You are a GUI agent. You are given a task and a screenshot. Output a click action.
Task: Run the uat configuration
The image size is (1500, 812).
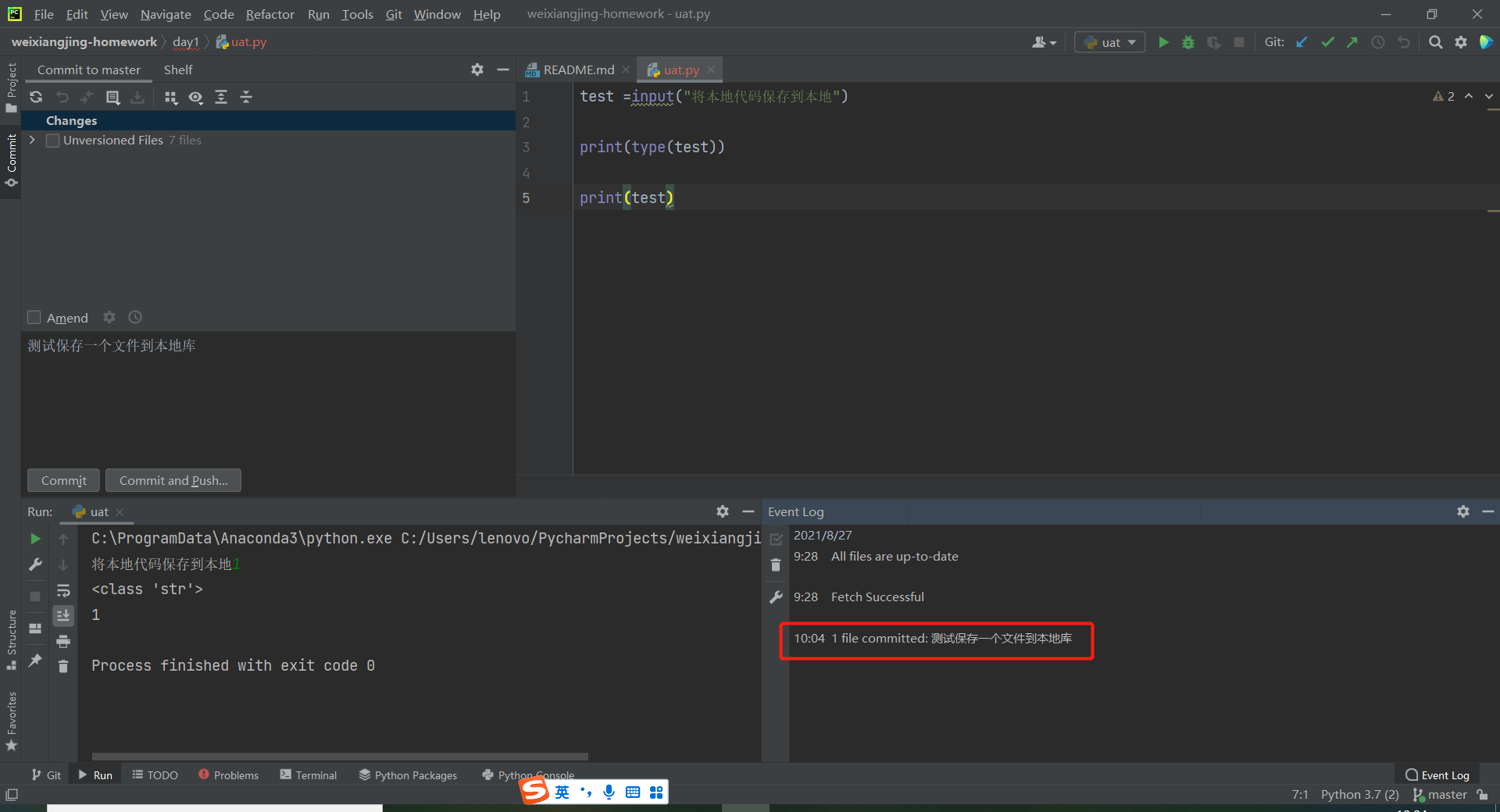[1163, 42]
